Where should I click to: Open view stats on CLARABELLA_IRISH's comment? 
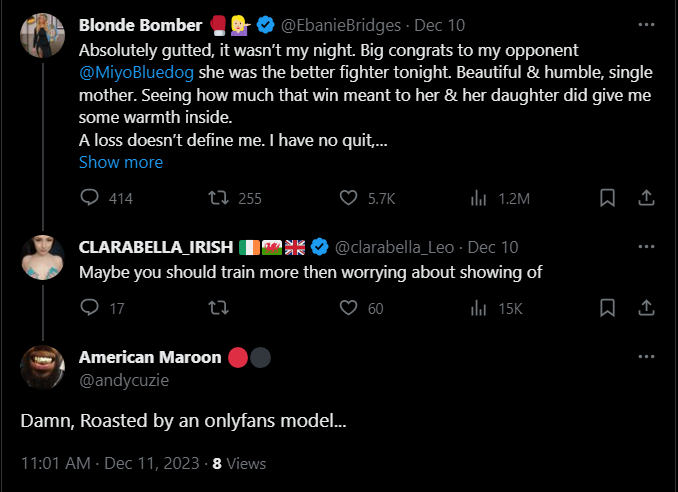point(478,308)
